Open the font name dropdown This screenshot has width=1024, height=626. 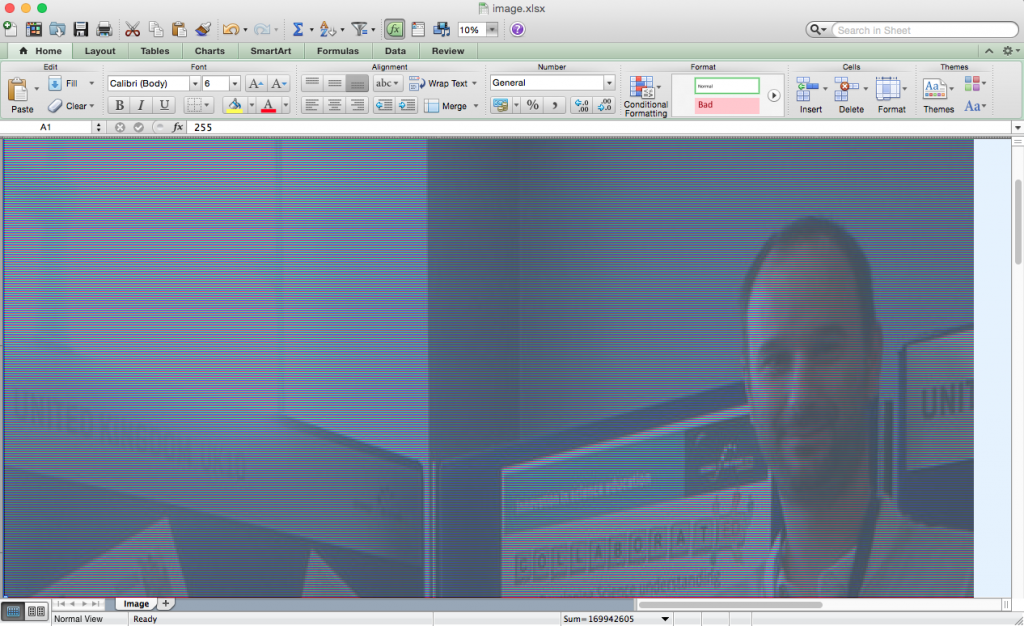click(x=194, y=84)
